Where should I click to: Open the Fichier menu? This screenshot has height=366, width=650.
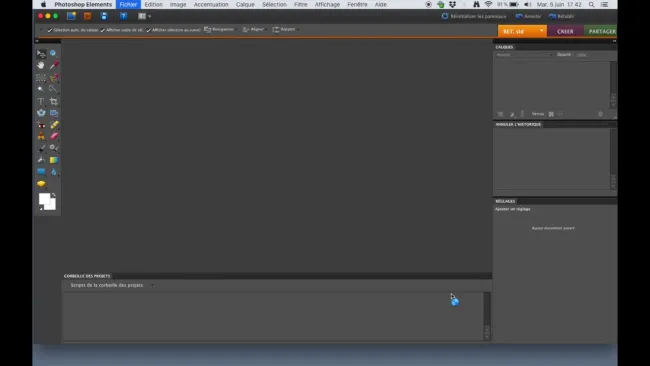pos(128,5)
